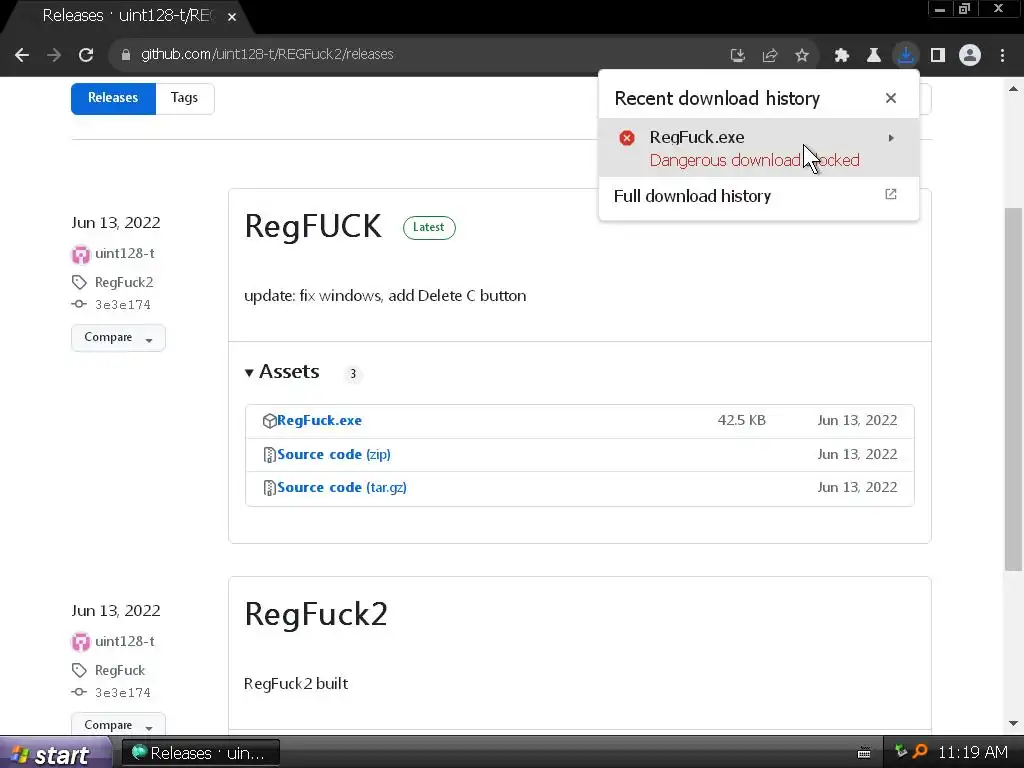Go back with the browser back arrow
Screen dimensions: 1024x768
(22, 55)
